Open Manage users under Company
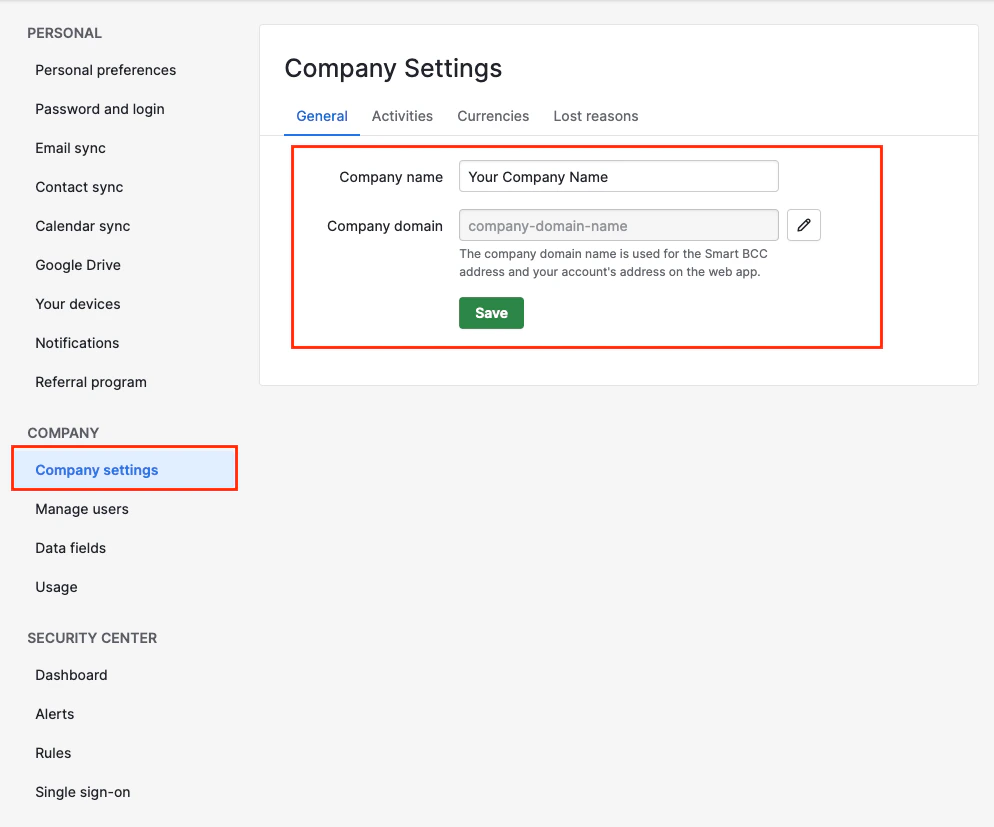 (82, 509)
